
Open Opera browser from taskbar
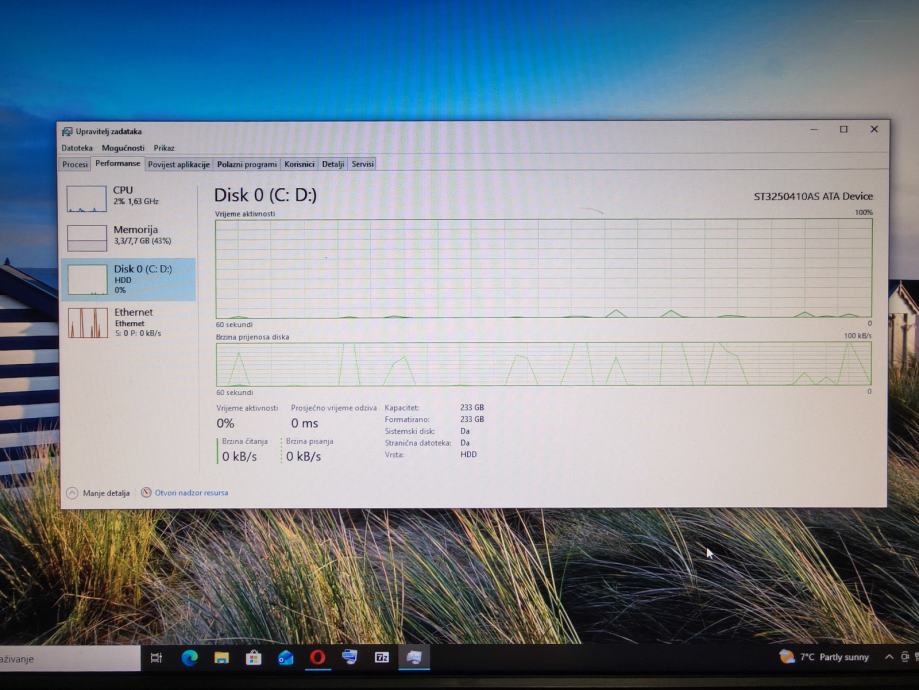click(x=318, y=657)
